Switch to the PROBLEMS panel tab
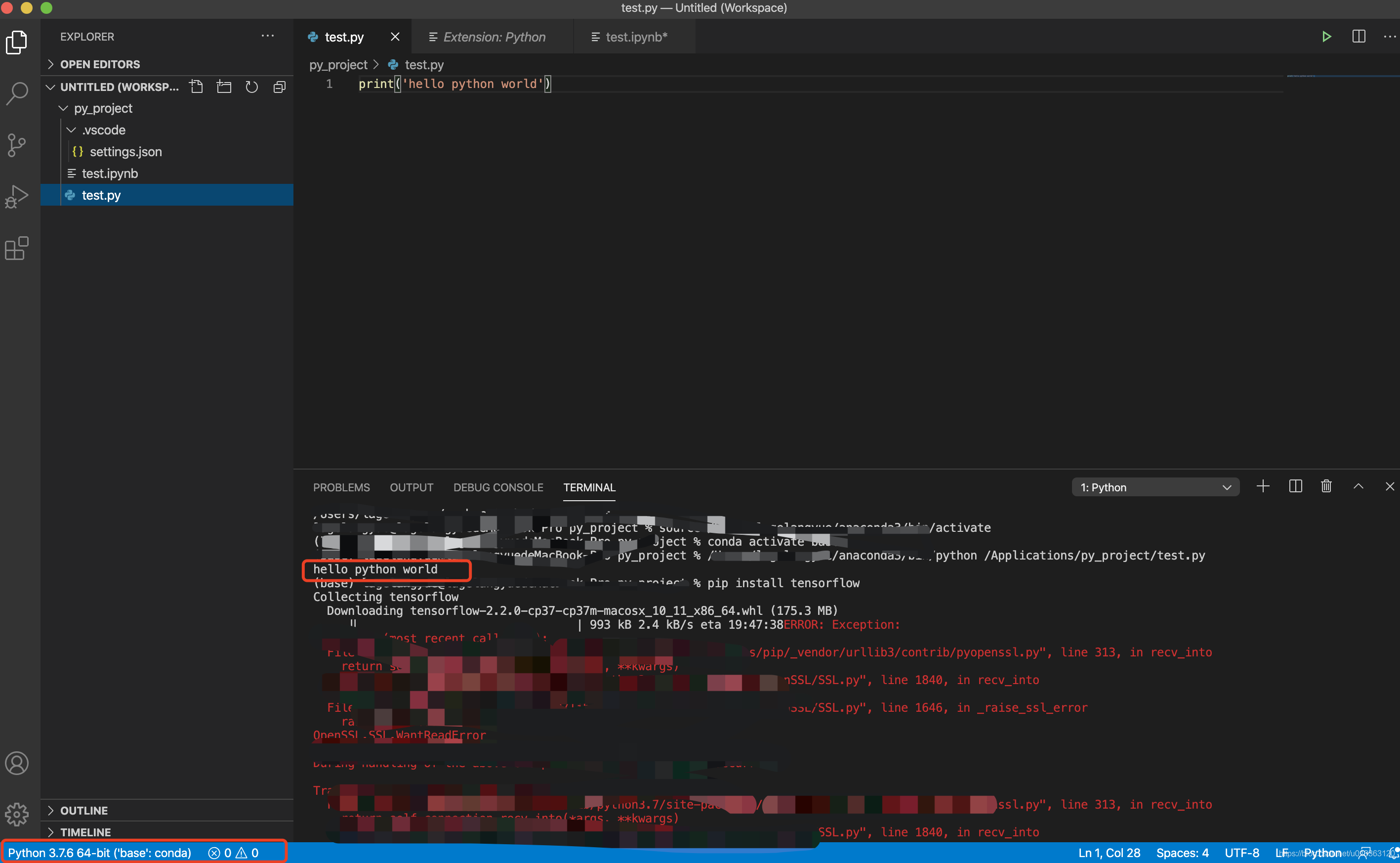The height and width of the screenshot is (863, 1400). click(x=341, y=487)
